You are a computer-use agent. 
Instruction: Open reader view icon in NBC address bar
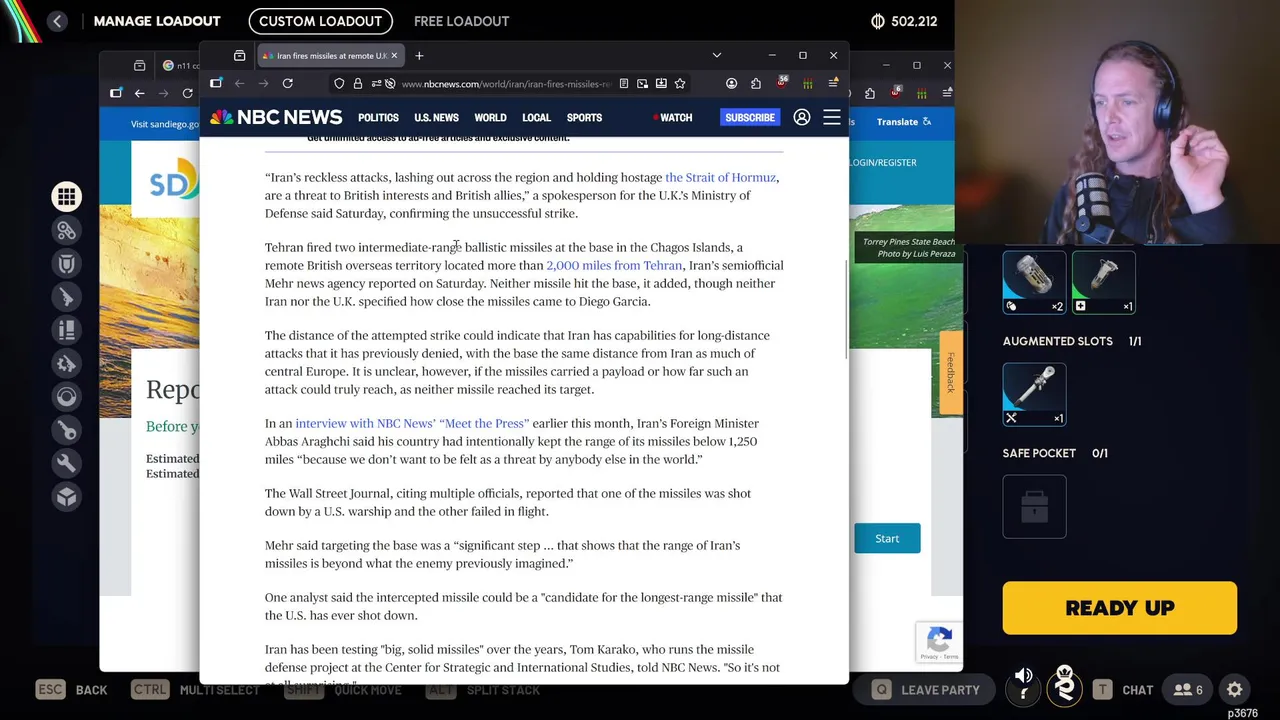(623, 84)
